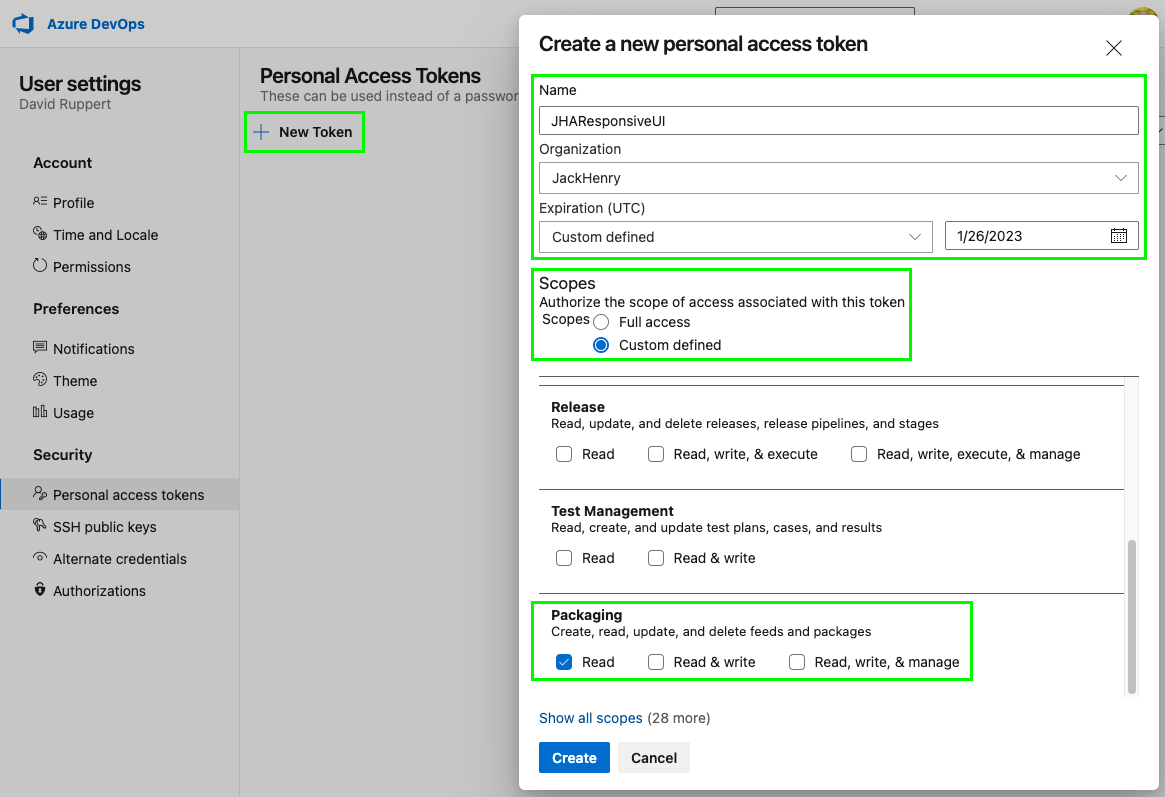This screenshot has width=1165, height=797.
Task: Go to Alternate credentials settings
Action: click(119, 559)
